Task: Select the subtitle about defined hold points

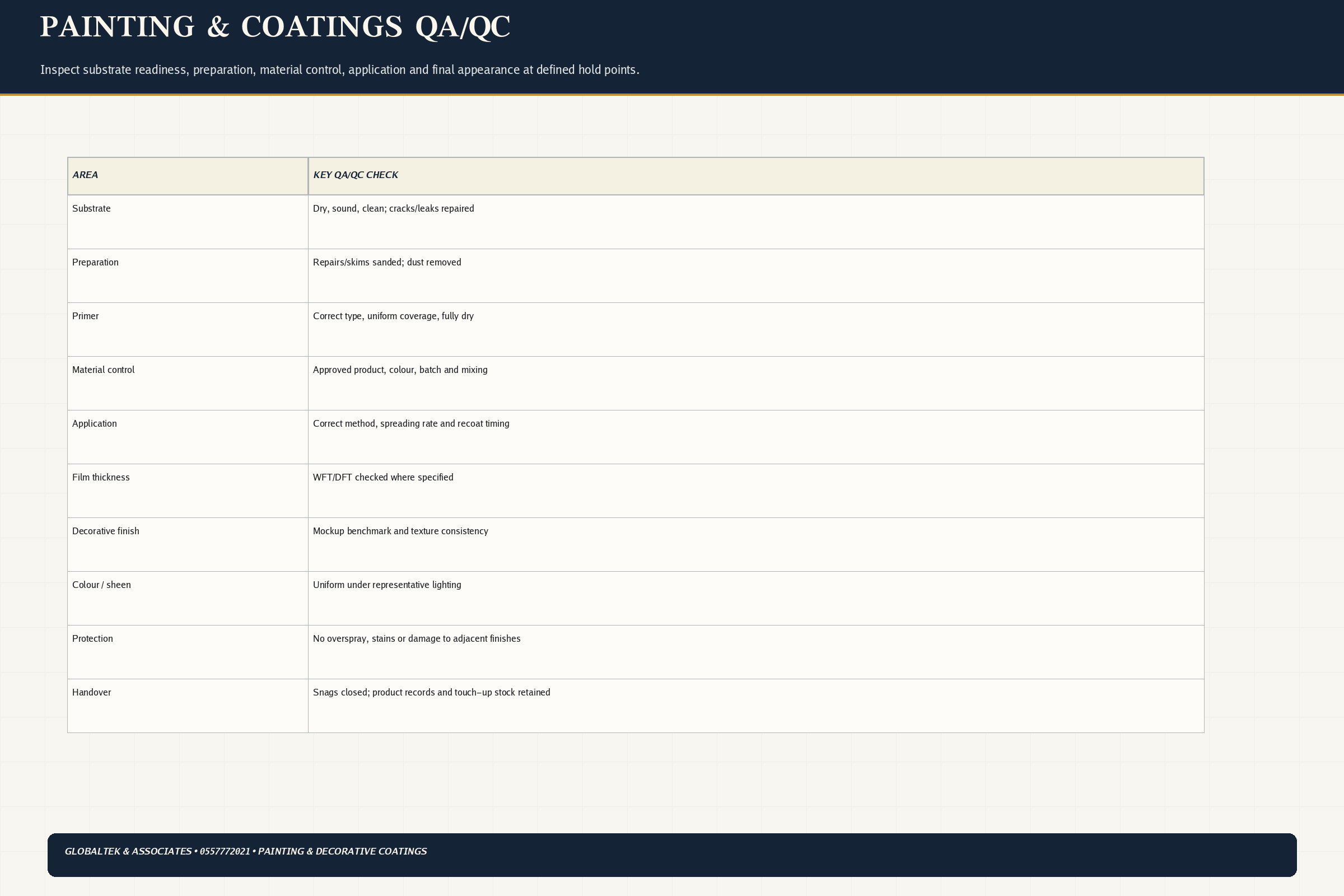Action: pyautogui.click(x=339, y=69)
